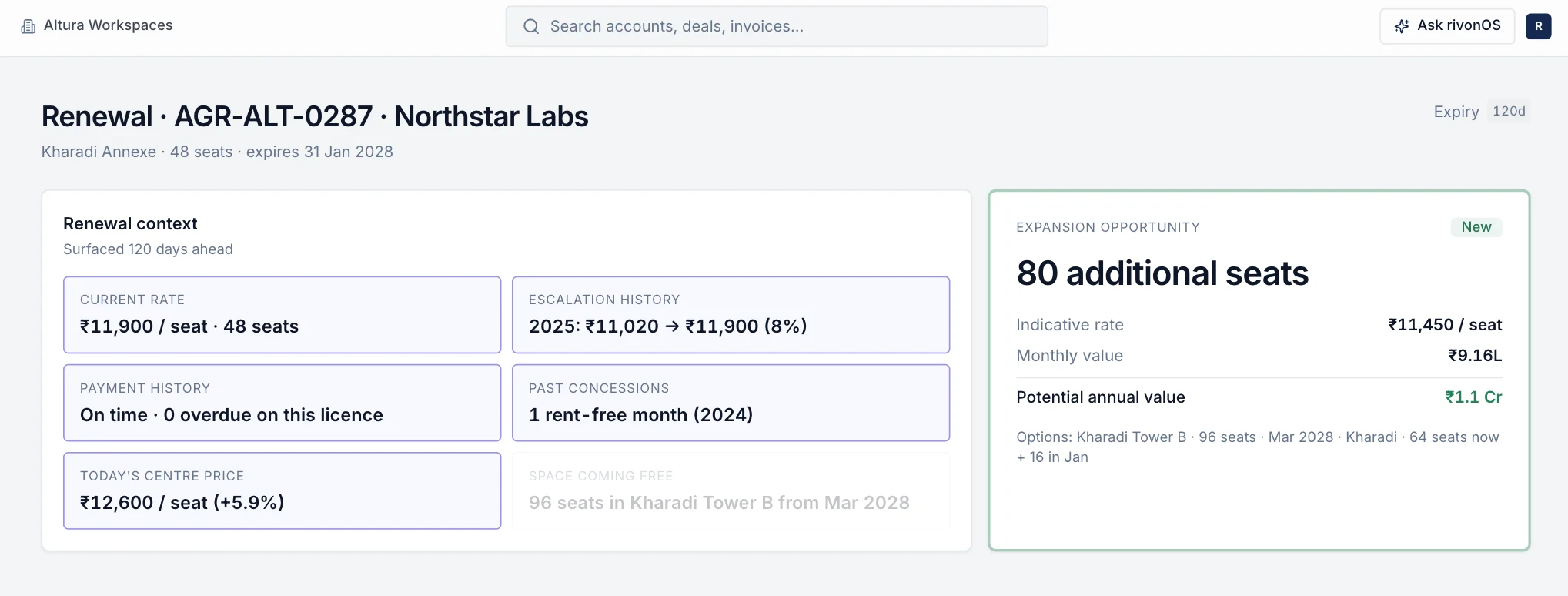Open the R user avatar

[1538, 26]
